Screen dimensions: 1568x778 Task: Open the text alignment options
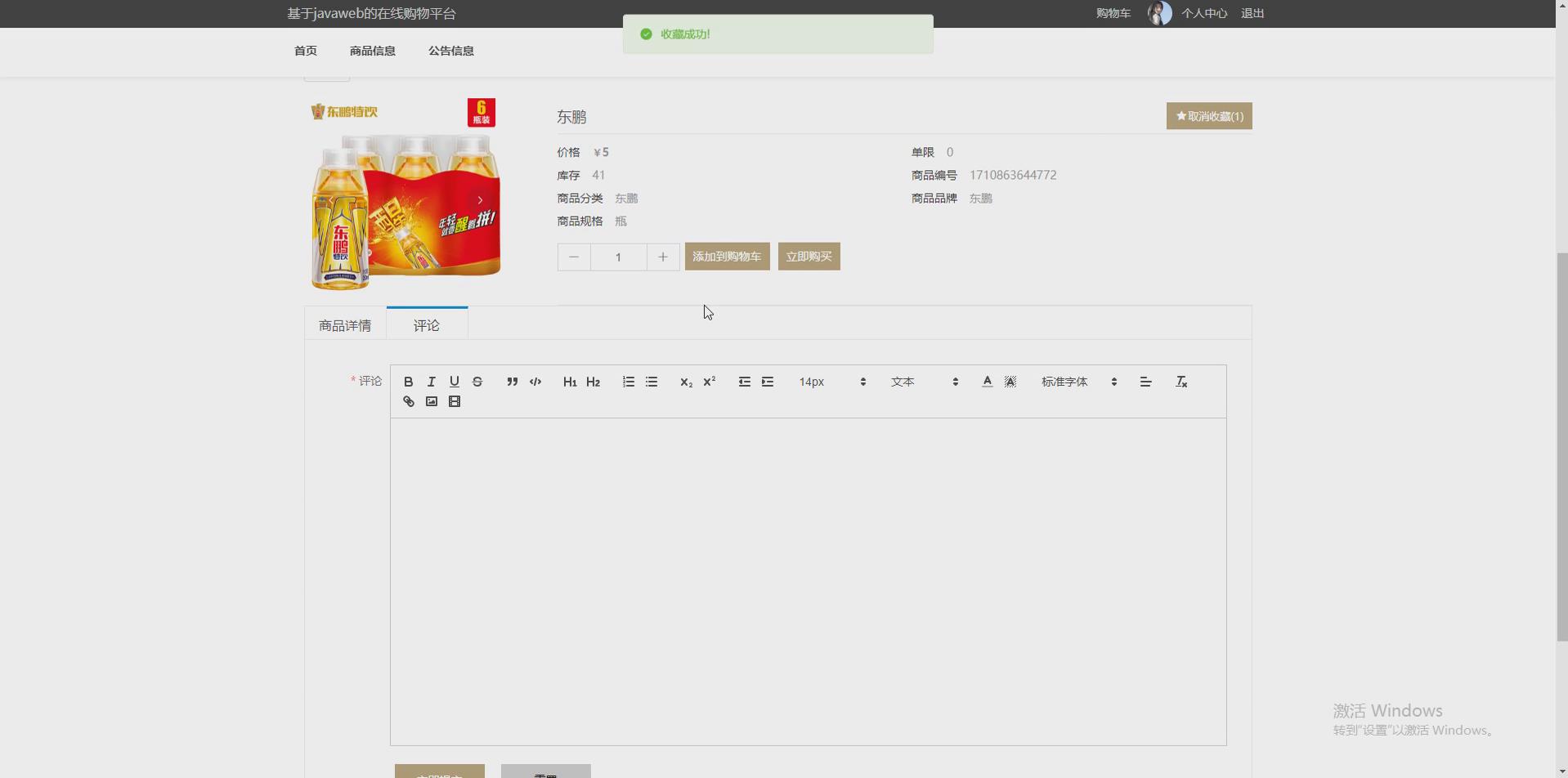[x=1145, y=382]
